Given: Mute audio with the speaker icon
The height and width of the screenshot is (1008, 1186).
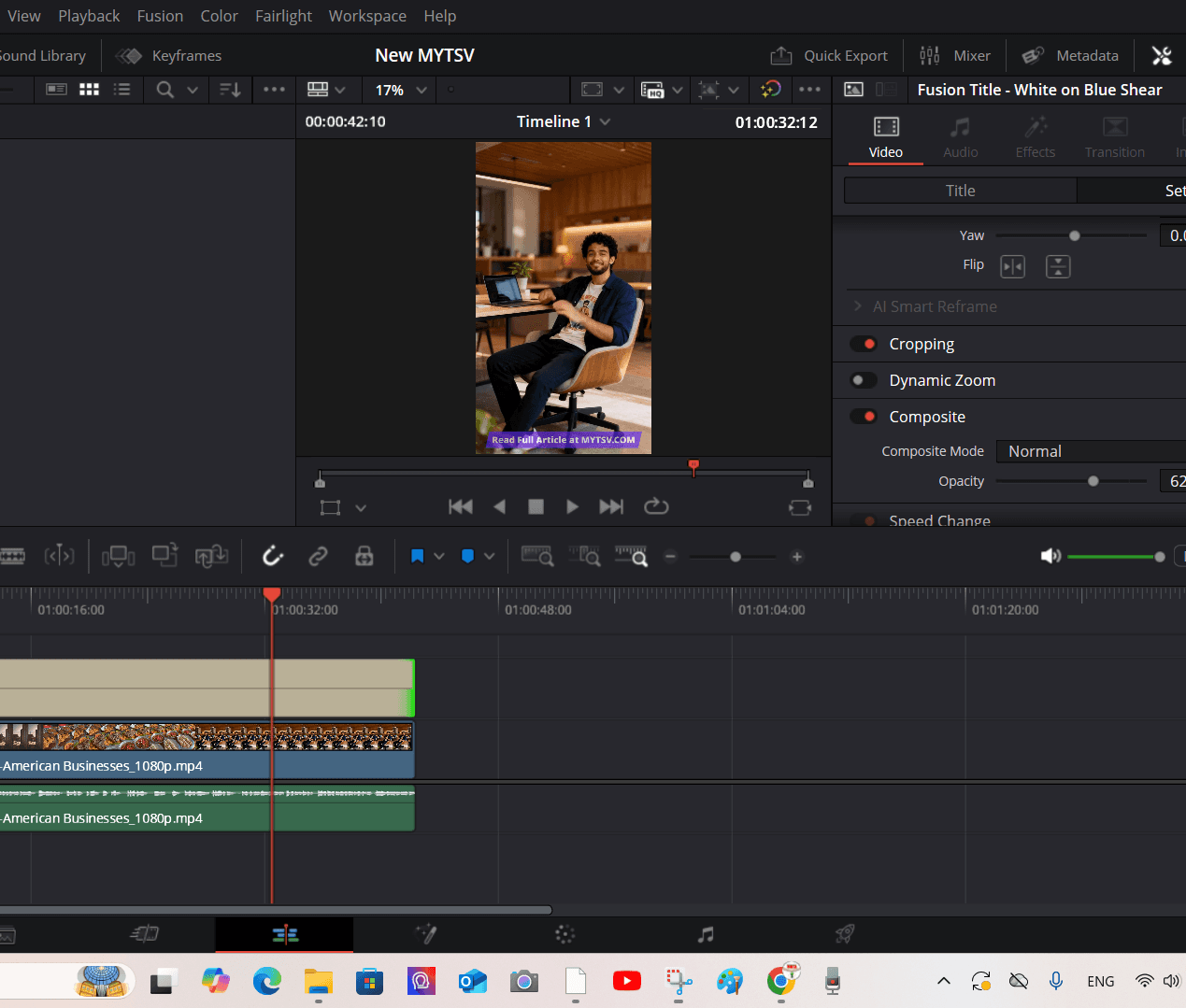Looking at the screenshot, I should (1050, 557).
